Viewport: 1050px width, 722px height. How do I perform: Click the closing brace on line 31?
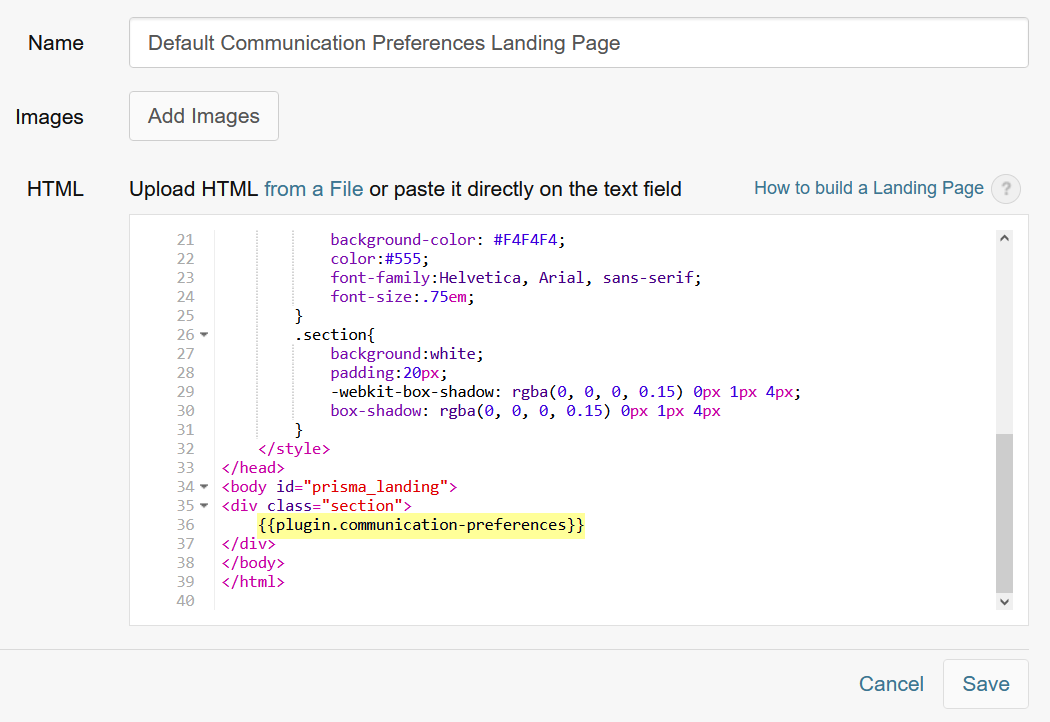coord(299,429)
